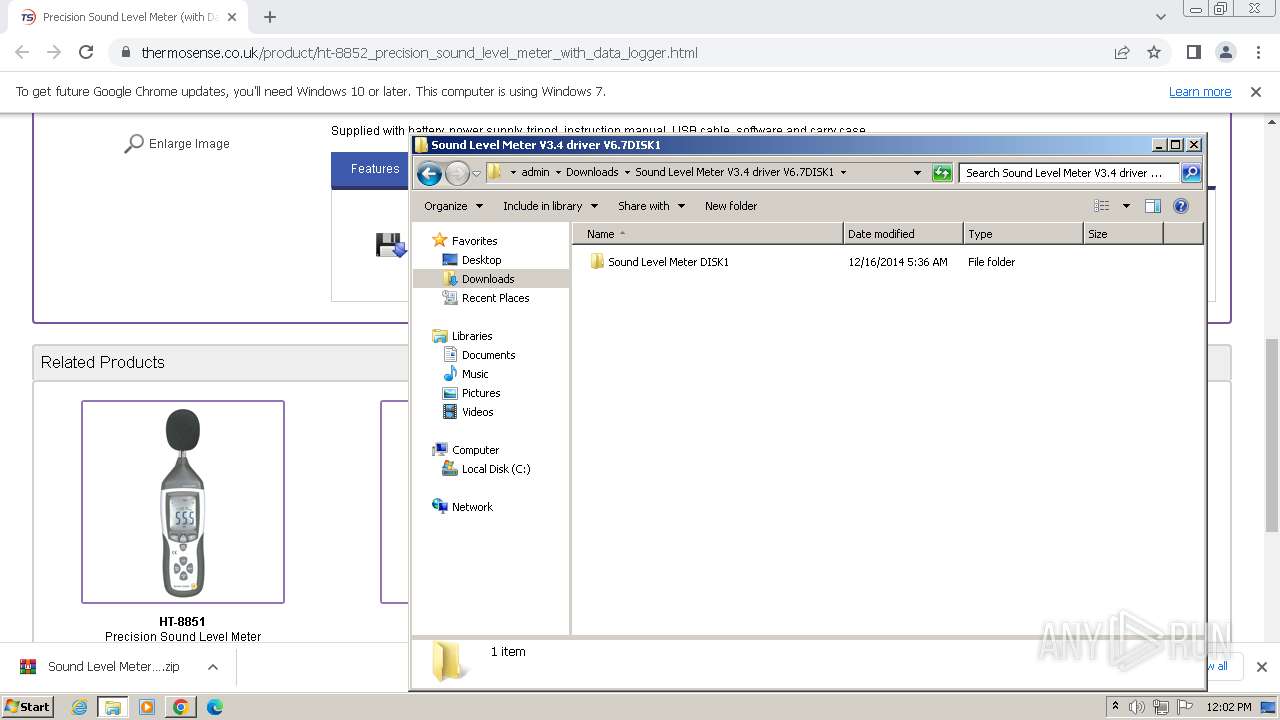Image resolution: width=1280 pixels, height=720 pixels.
Task: Open the HT-8851 product thumbnail
Action: [183, 502]
